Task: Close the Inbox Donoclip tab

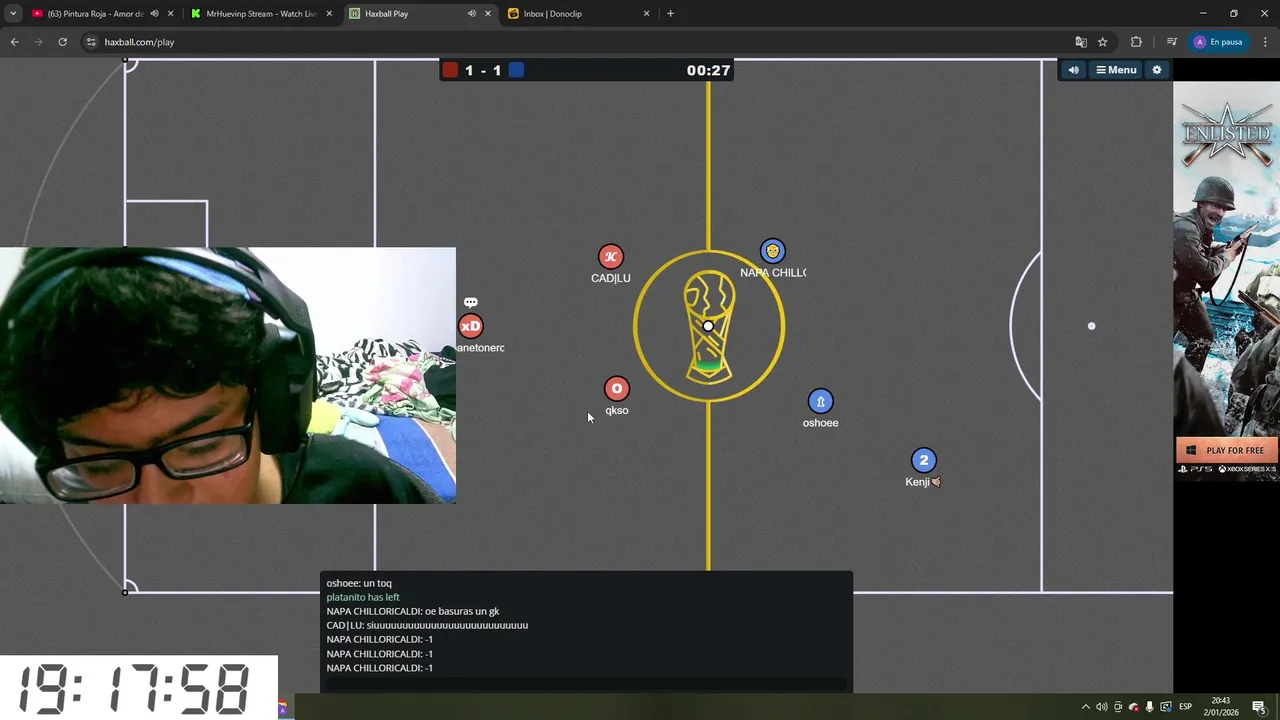Action: [646, 14]
